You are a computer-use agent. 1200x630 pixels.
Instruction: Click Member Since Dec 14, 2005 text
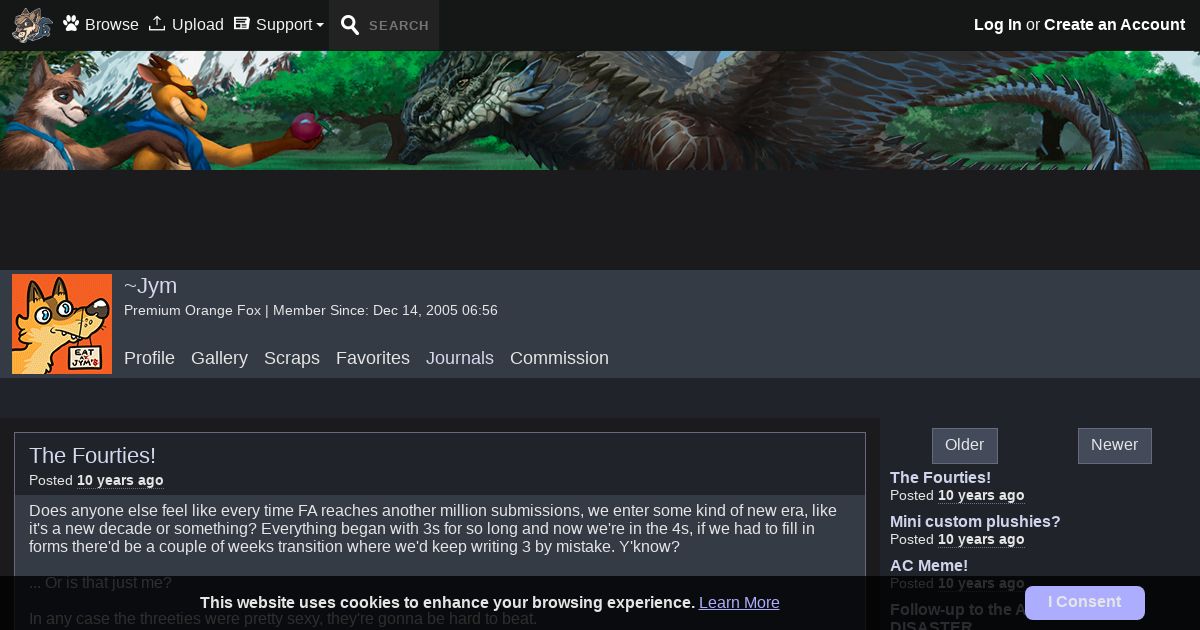385,311
